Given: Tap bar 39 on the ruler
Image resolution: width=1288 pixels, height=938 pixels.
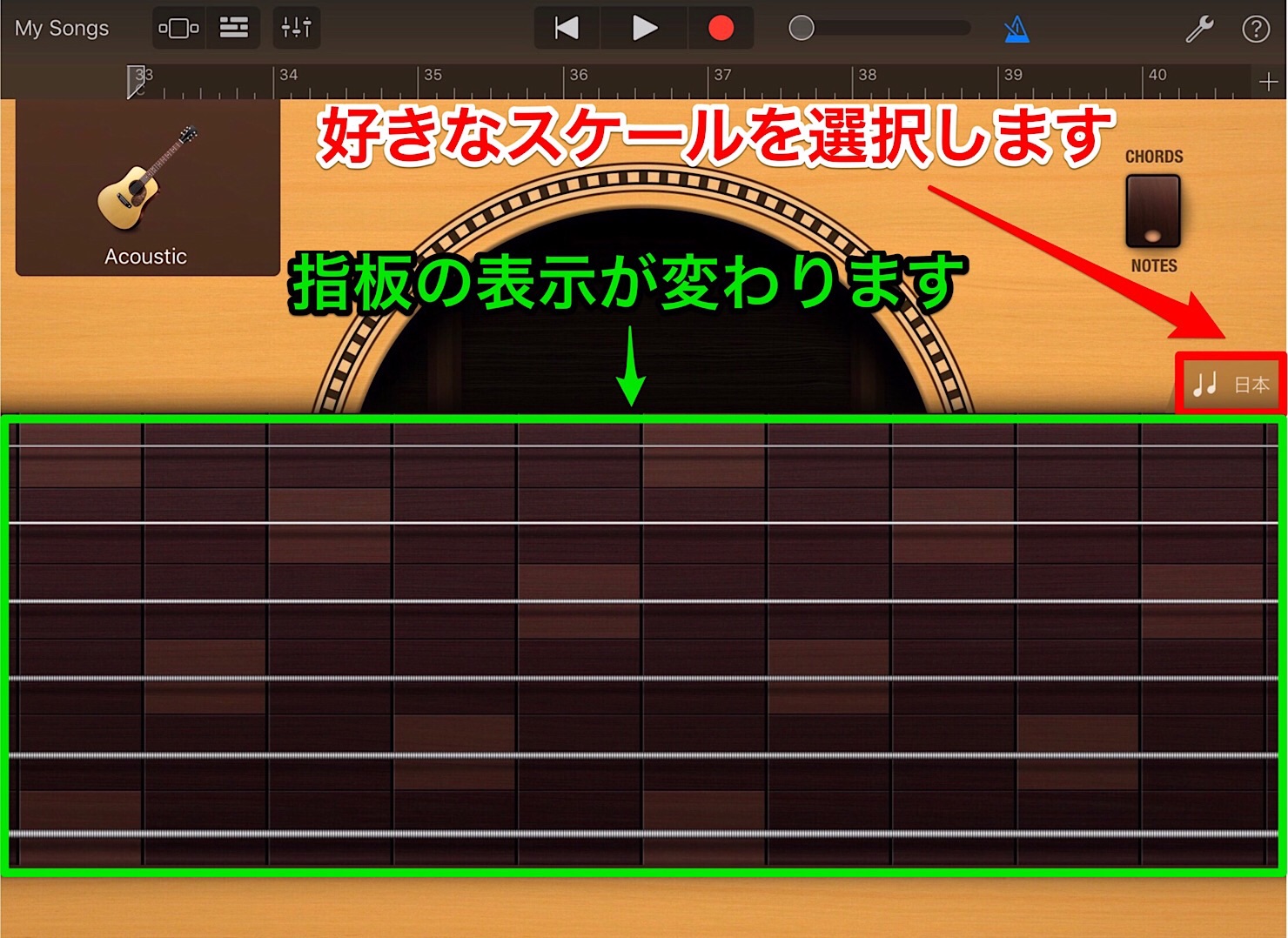Looking at the screenshot, I should (x=1013, y=75).
